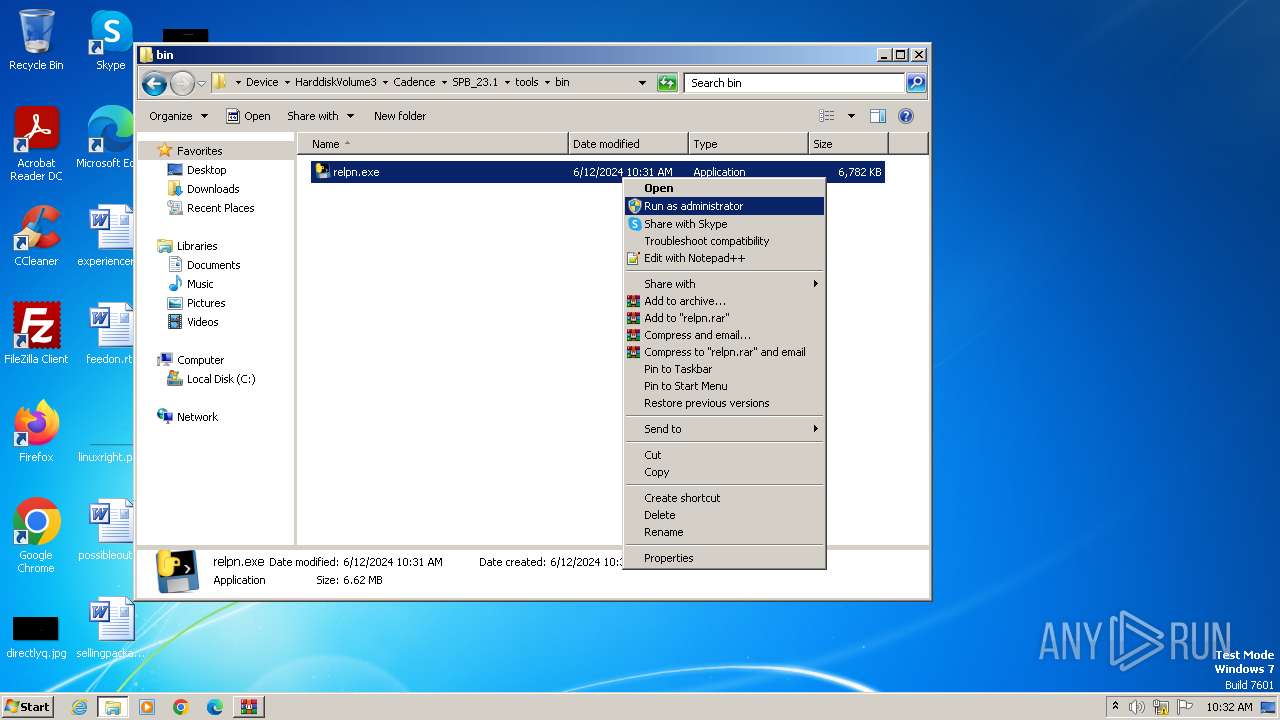Show hidden tray icons arrow
Viewport: 1280px width, 720px height.
coord(1116,707)
